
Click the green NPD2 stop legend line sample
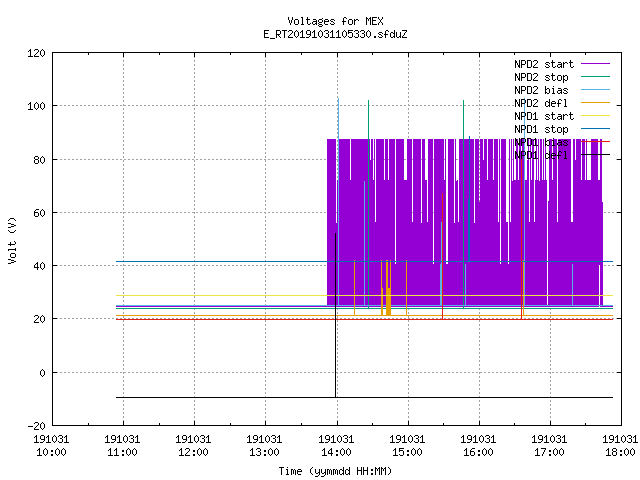coord(595,76)
